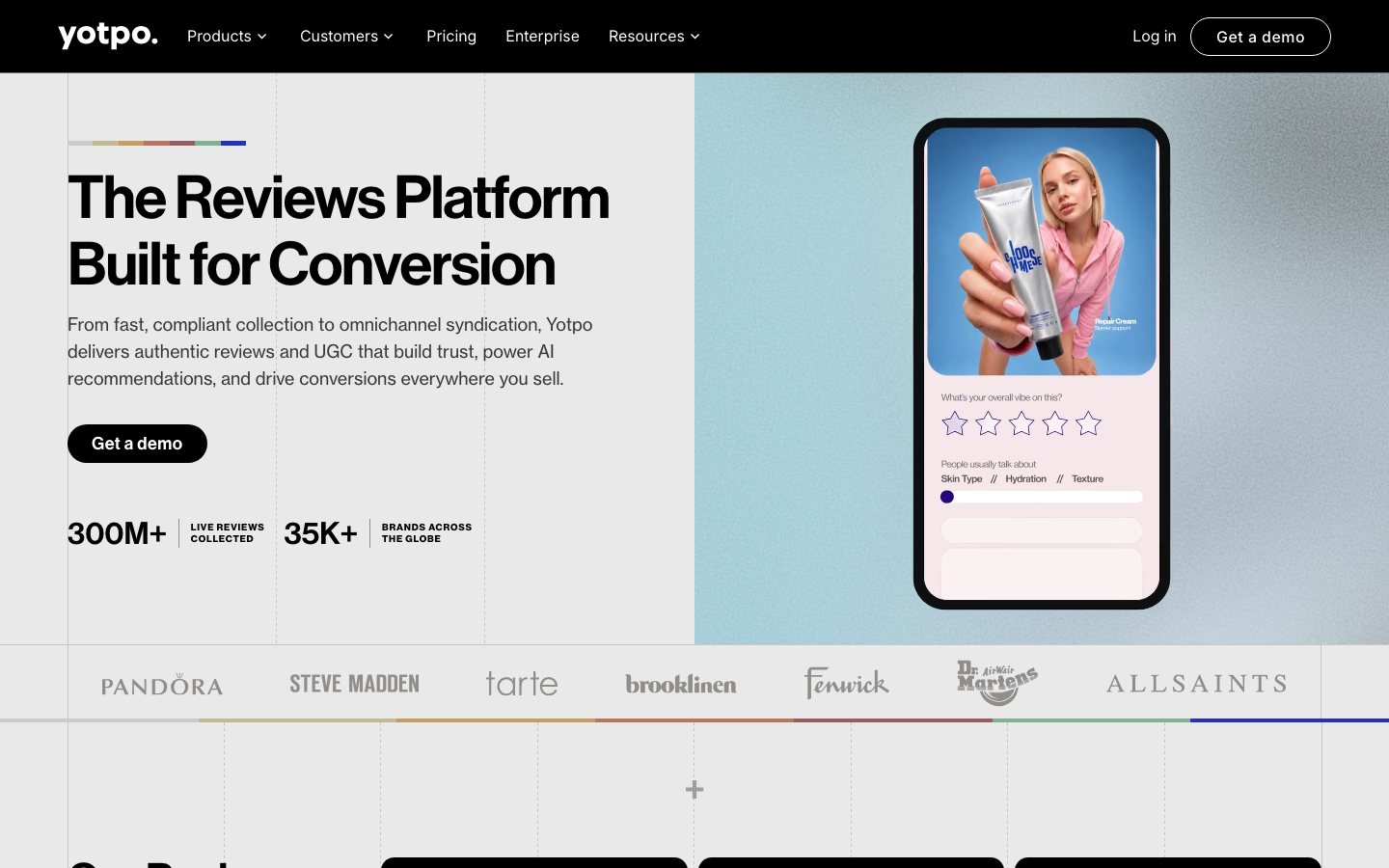Click Get a demo in header
Image resolution: width=1389 pixels, height=868 pixels.
click(x=1260, y=37)
